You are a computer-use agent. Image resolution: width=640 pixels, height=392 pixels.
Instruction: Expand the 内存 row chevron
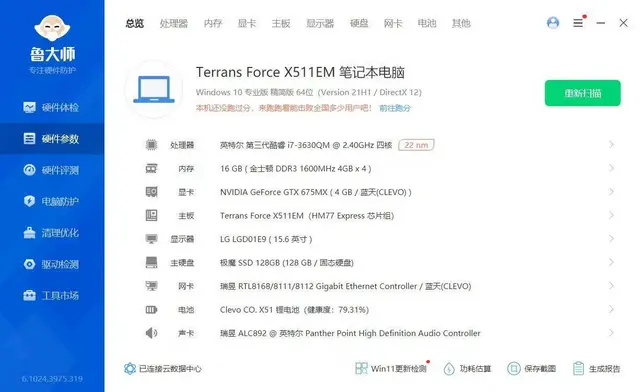611,168
